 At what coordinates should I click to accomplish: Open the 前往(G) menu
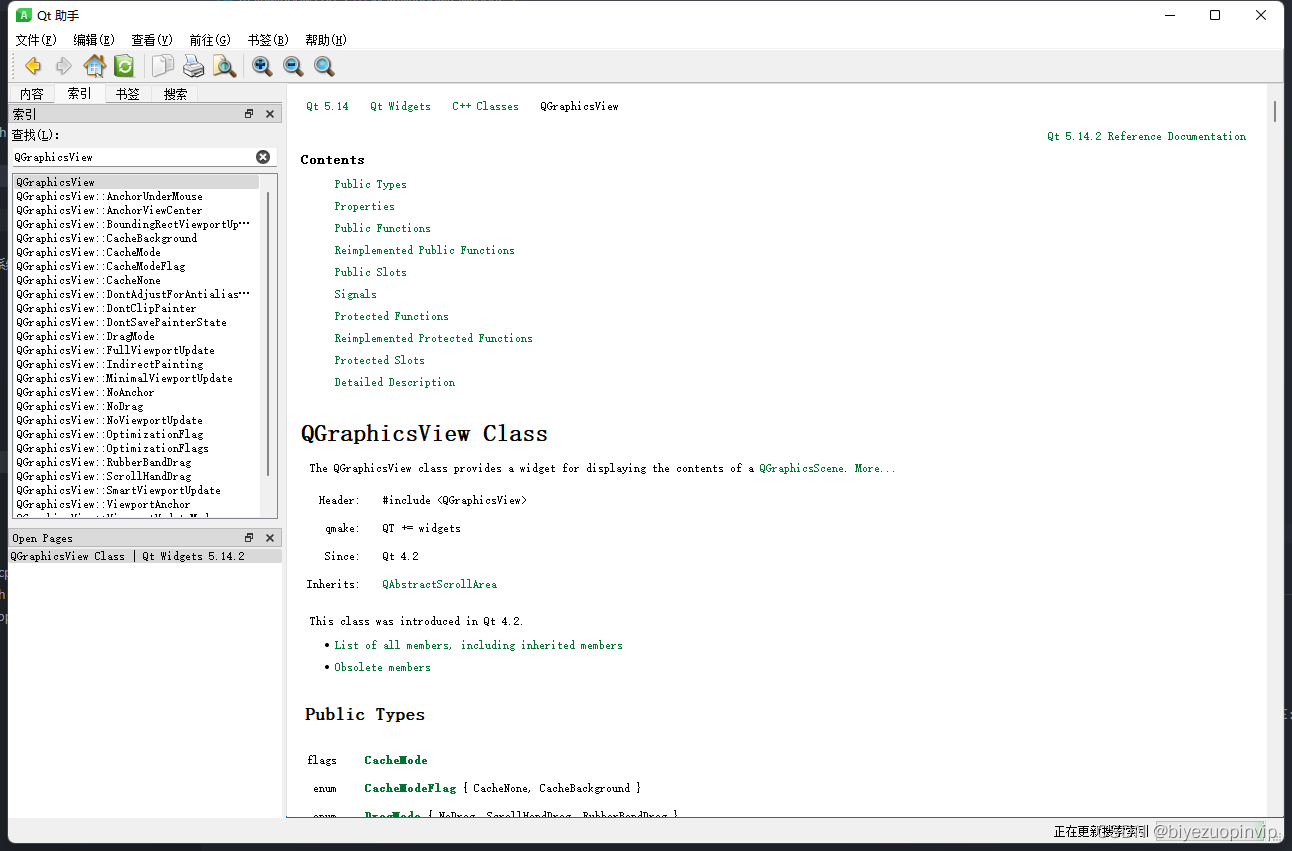[210, 40]
